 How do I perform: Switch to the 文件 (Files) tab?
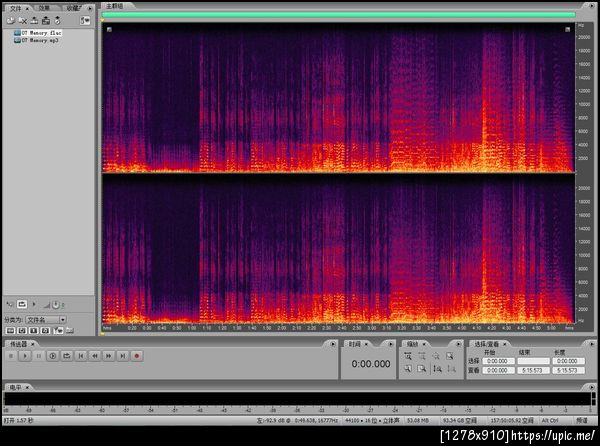[16, 8]
